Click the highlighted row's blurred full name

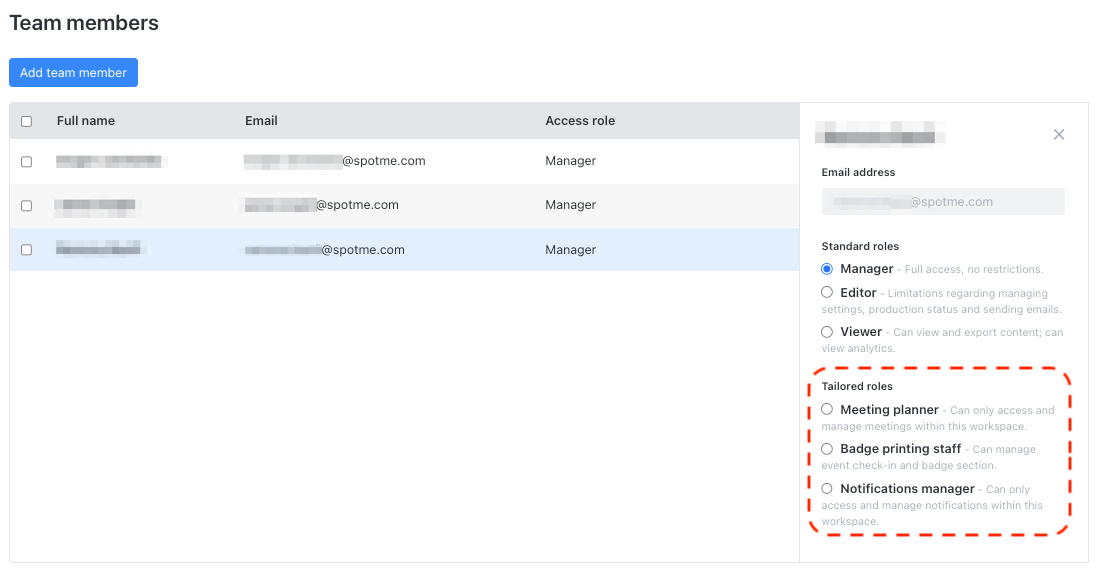[98, 248]
